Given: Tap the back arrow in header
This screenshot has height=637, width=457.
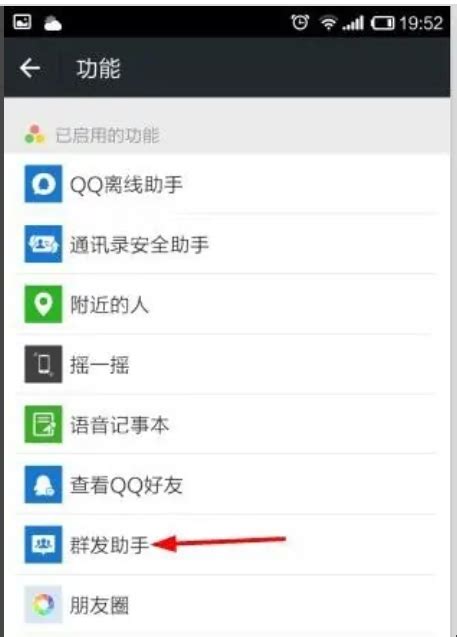Looking at the screenshot, I should (x=30, y=67).
